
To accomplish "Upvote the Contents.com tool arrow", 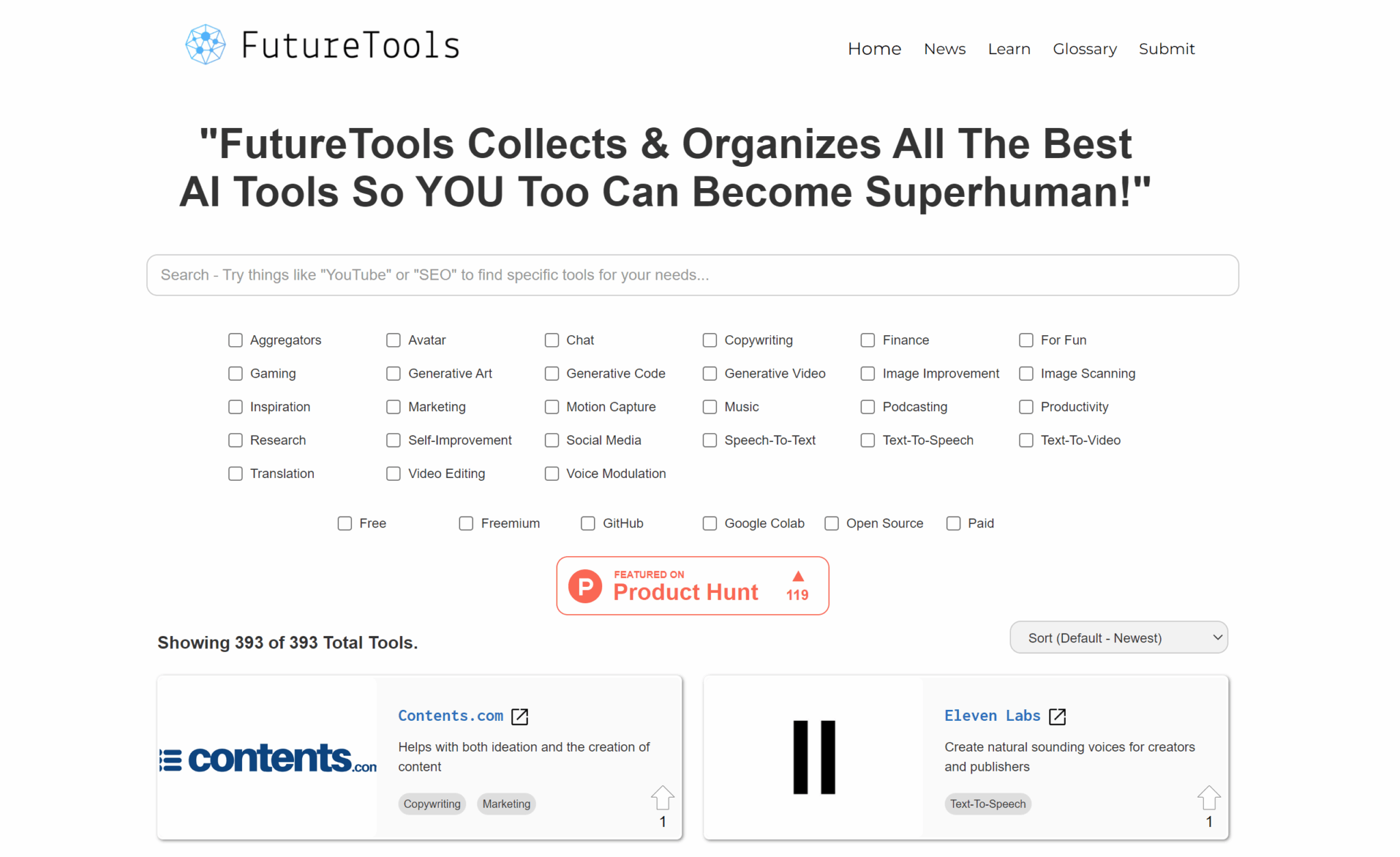I will (x=662, y=797).
